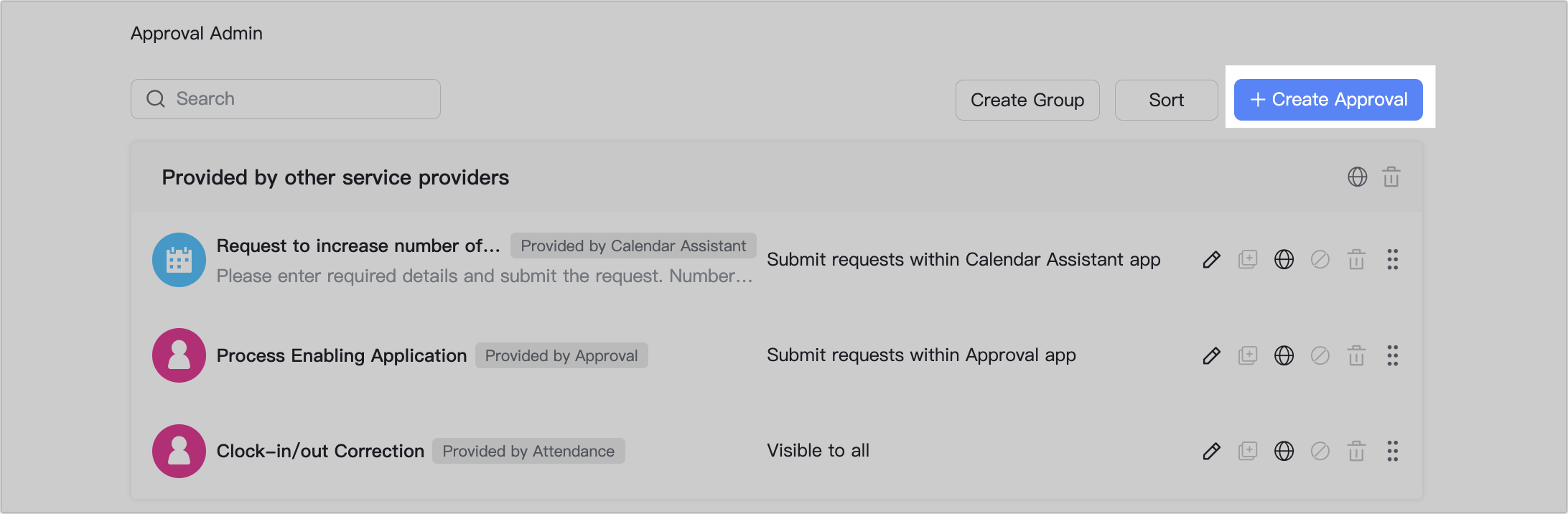Grab the drag handle of Clock-in/out Correction

point(1393,451)
